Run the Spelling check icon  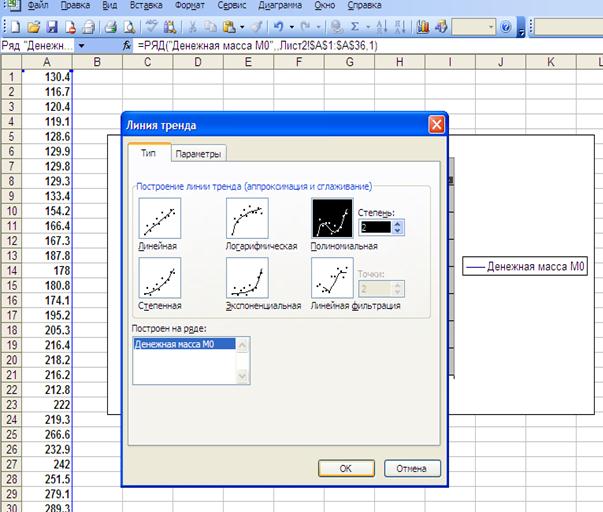tap(151, 27)
